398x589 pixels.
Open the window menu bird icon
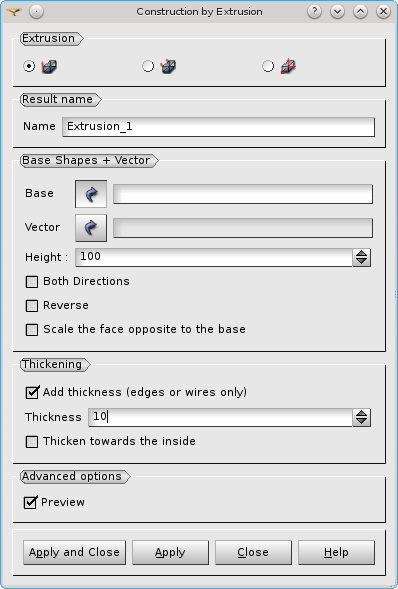coord(14,12)
